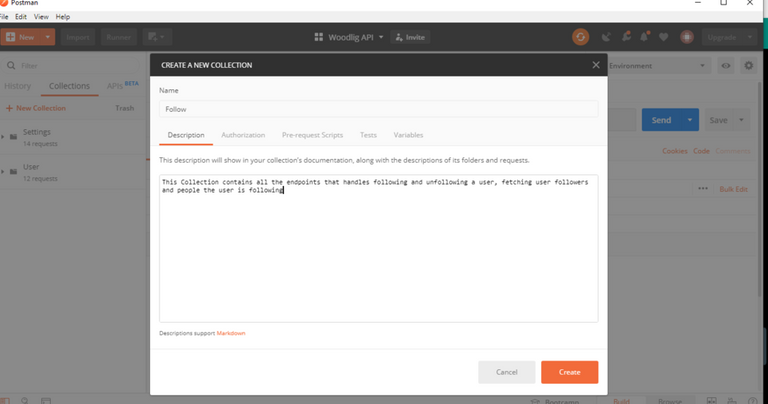Open the Authorization tab
This screenshot has width=768, height=404.
[243, 135]
